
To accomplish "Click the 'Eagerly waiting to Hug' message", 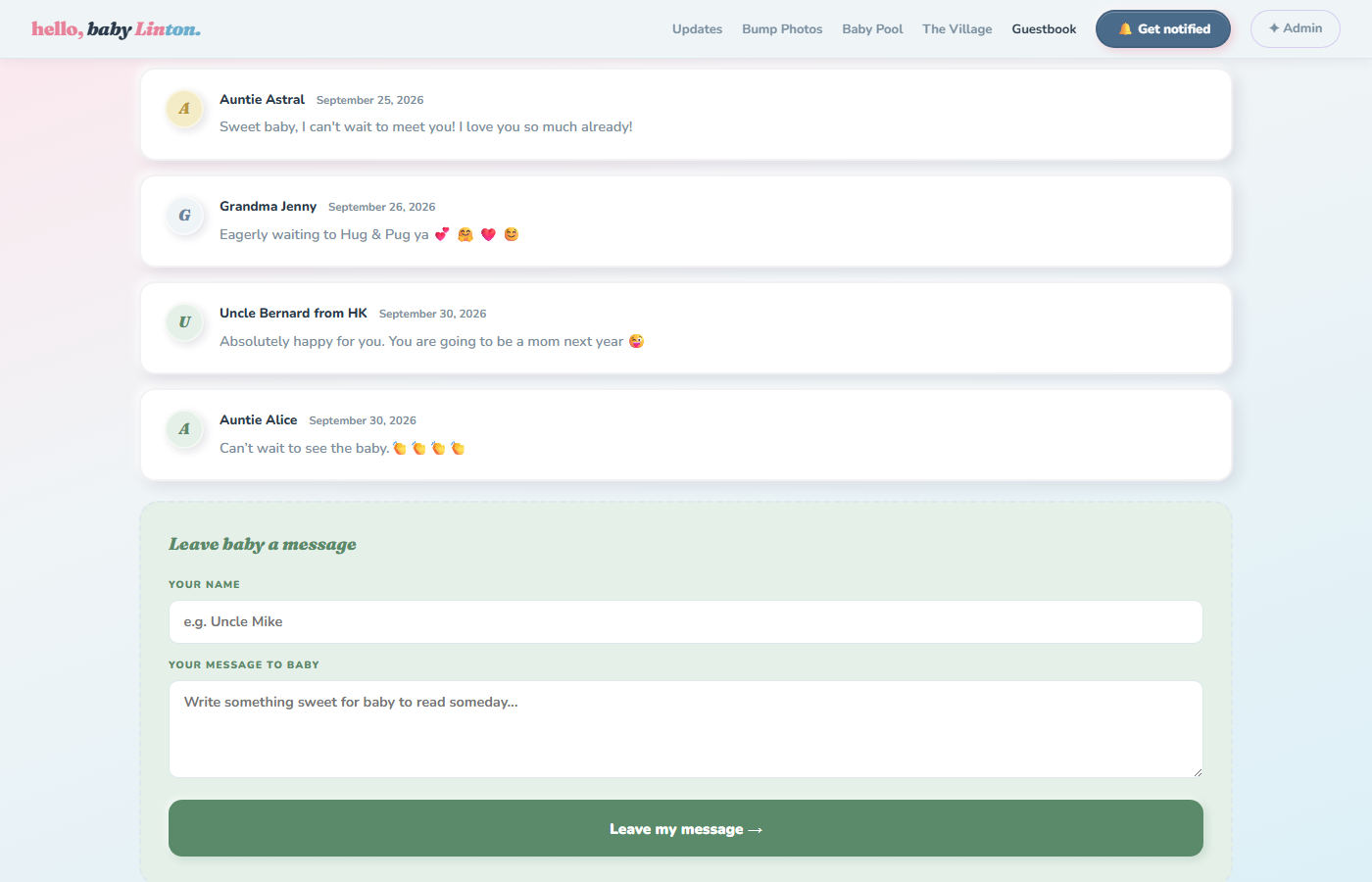I will 369,234.
